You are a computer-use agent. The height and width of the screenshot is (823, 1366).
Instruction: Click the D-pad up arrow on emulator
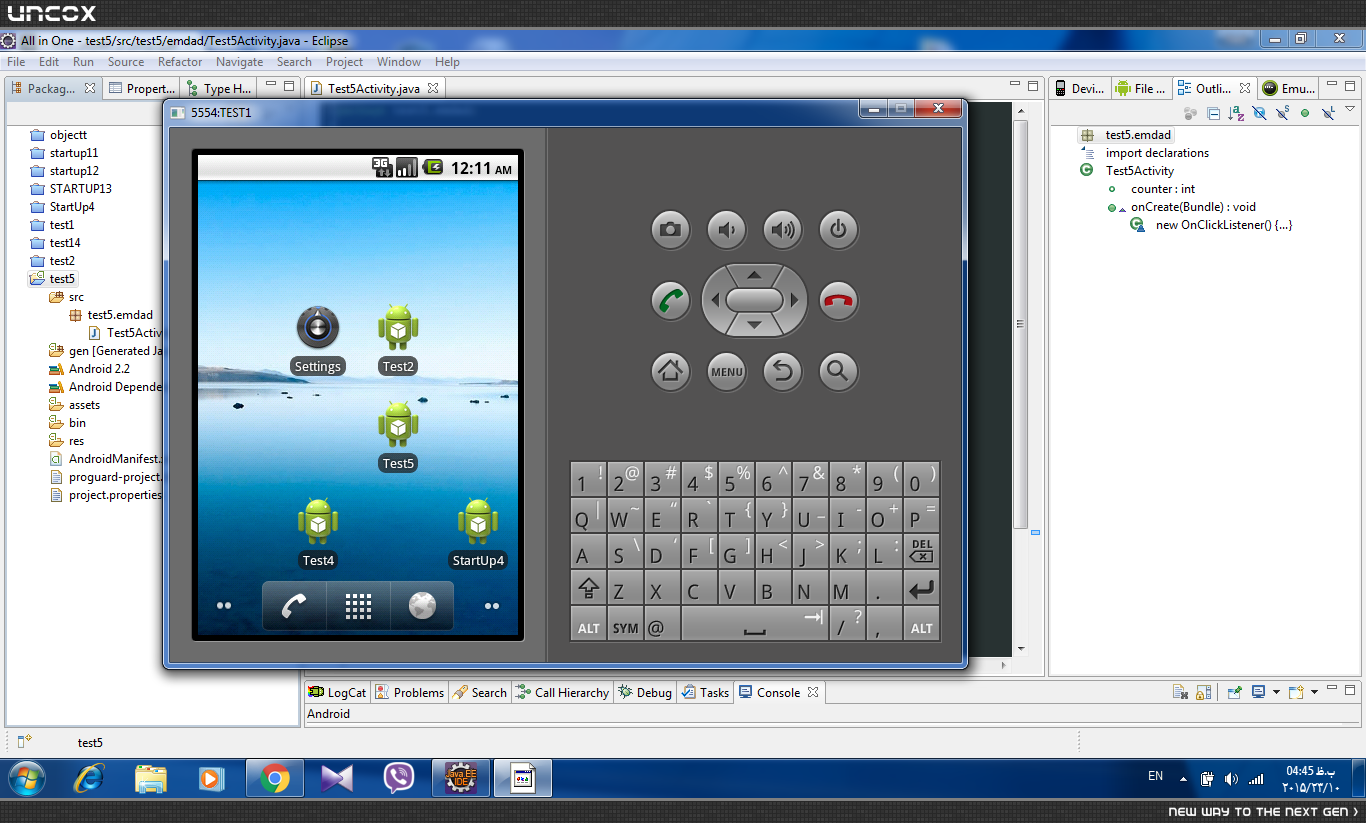coord(755,274)
